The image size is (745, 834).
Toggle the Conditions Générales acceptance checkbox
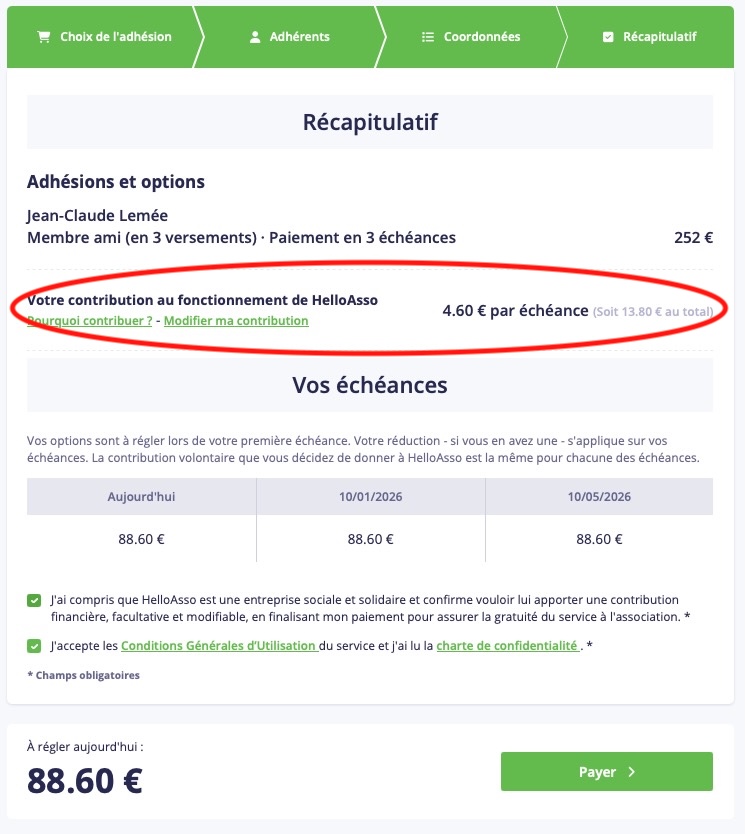coord(35,646)
